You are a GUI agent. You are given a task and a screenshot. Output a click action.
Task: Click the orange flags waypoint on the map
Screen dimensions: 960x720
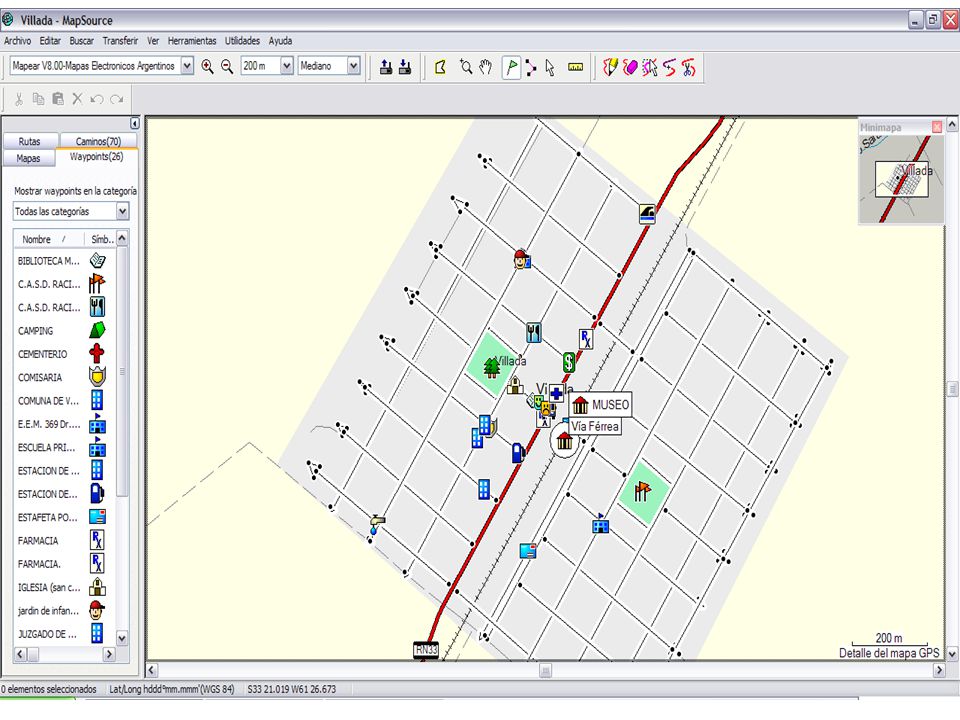coord(642,490)
